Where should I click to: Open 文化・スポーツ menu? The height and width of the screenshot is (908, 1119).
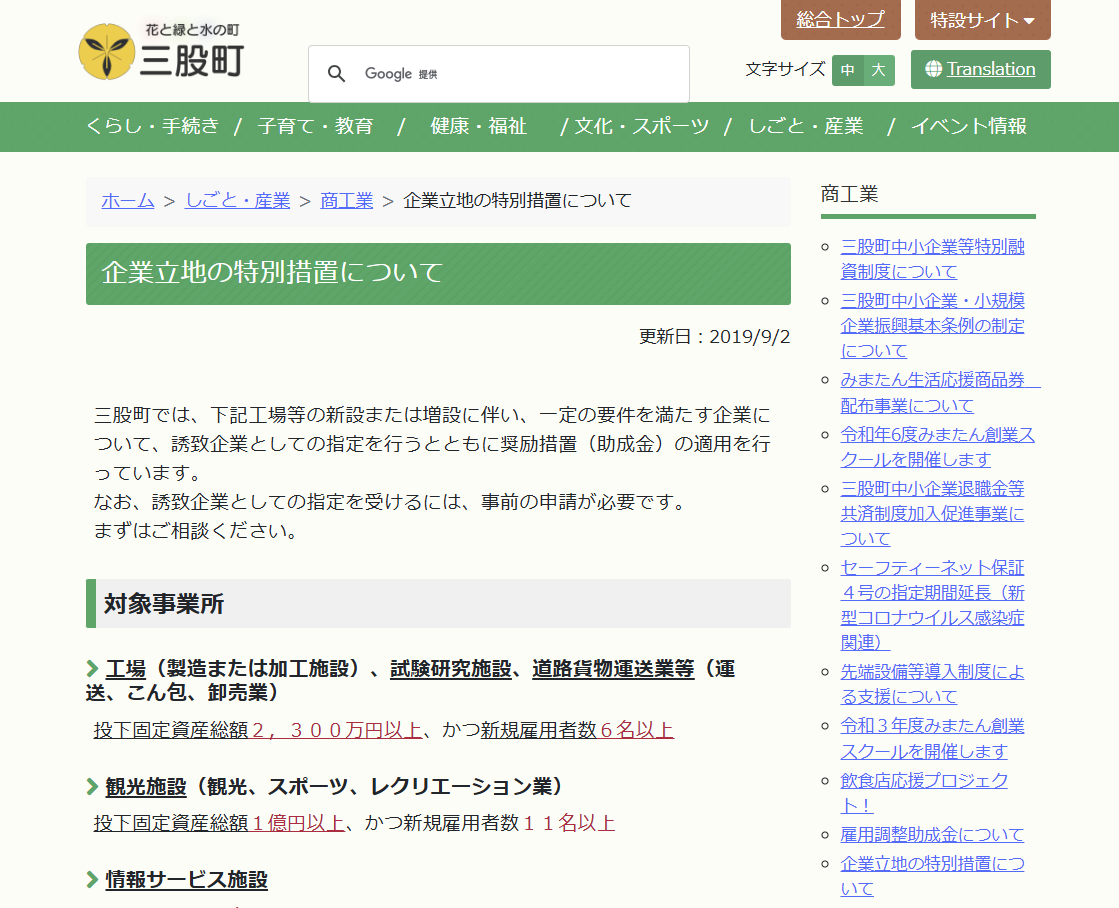[642, 126]
